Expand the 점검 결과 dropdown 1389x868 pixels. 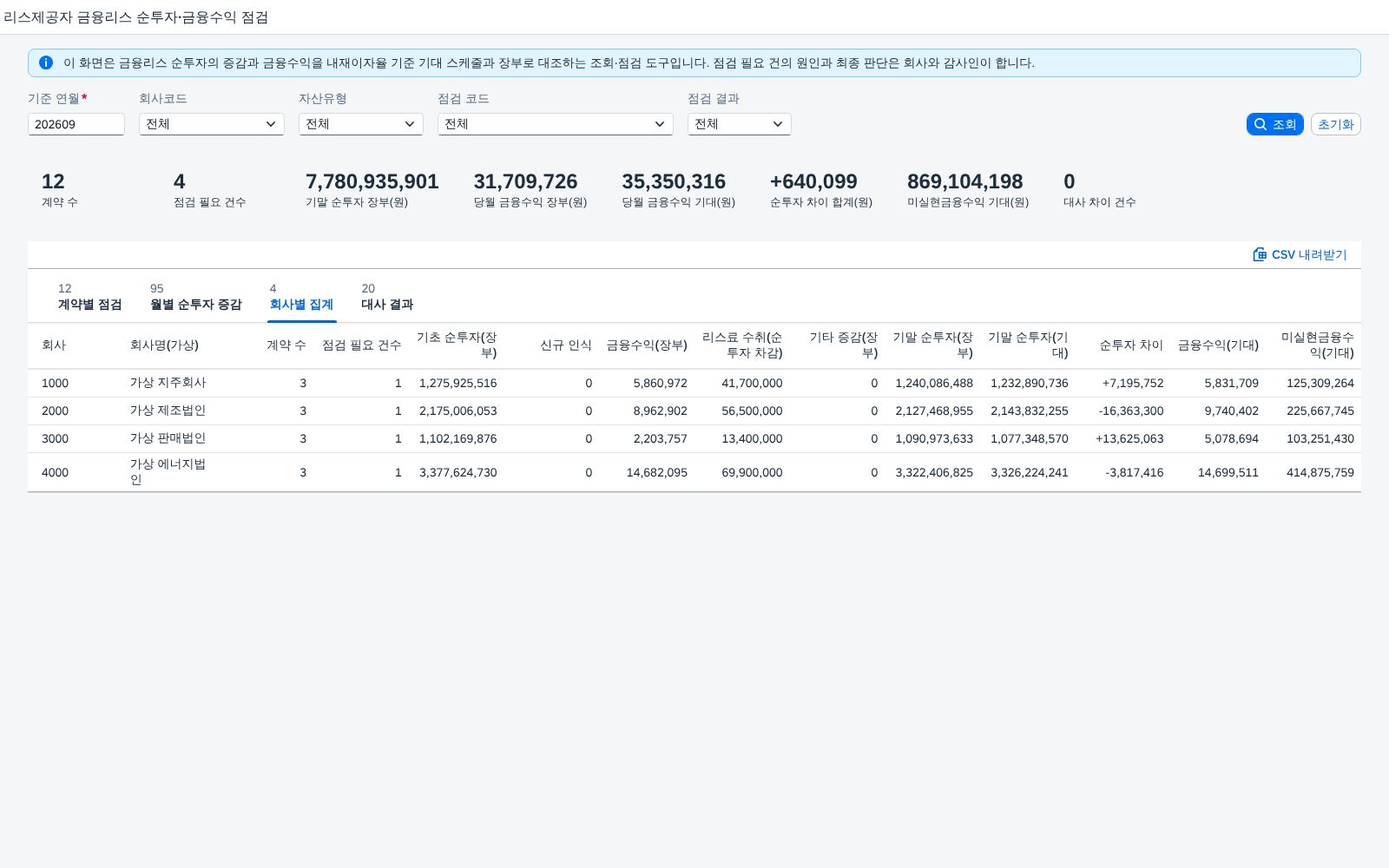click(x=740, y=124)
